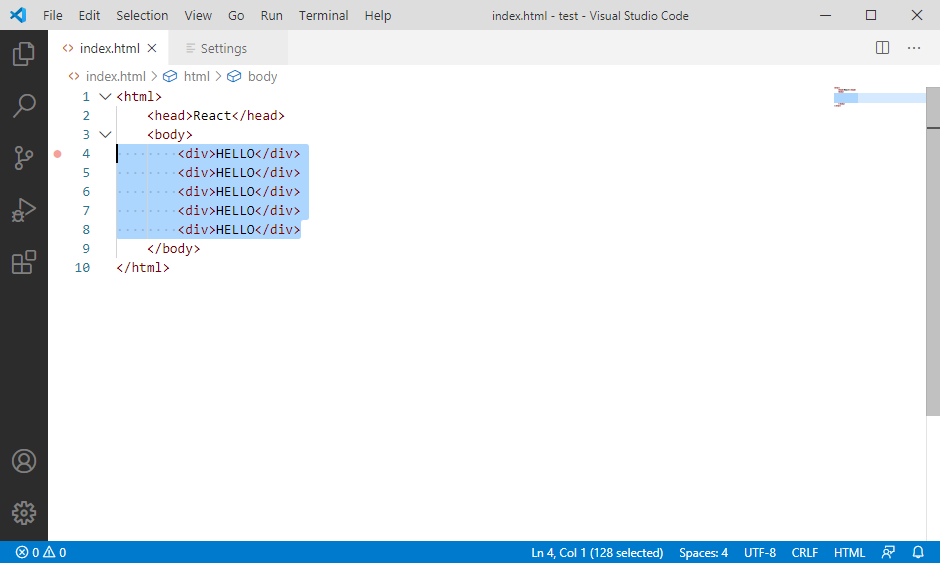Open the Search view in activity bar
Screen dimensions: 940x563
pos(23,106)
